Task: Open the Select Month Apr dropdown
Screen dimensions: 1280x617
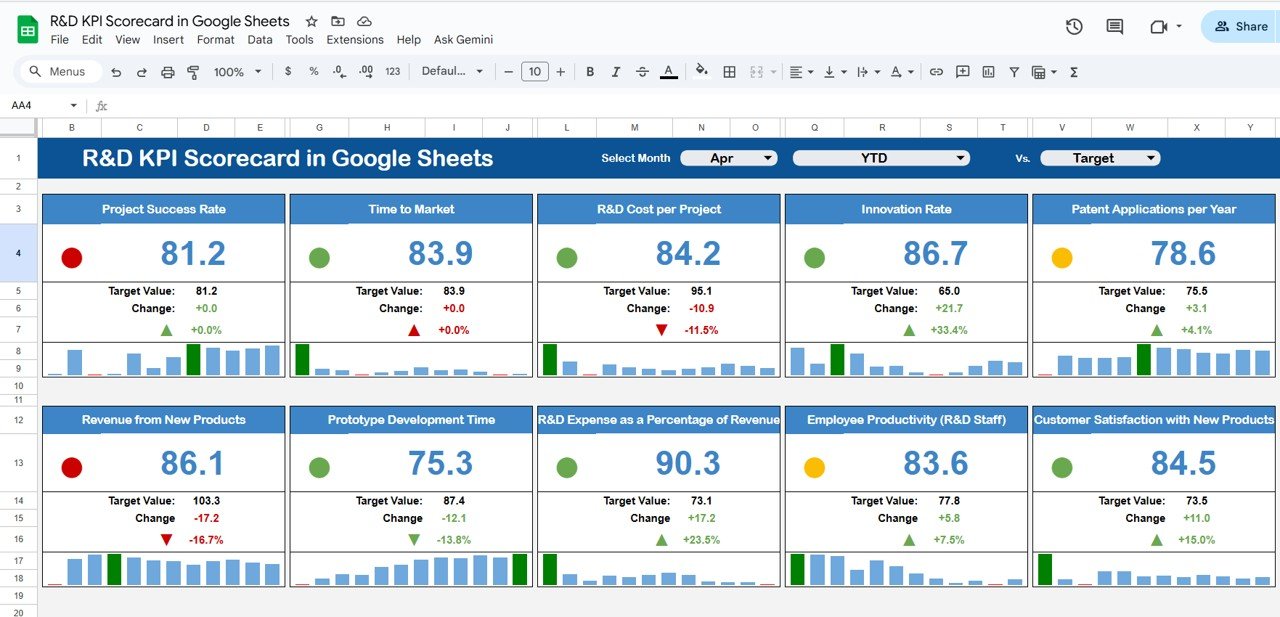Action: coord(729,157)
